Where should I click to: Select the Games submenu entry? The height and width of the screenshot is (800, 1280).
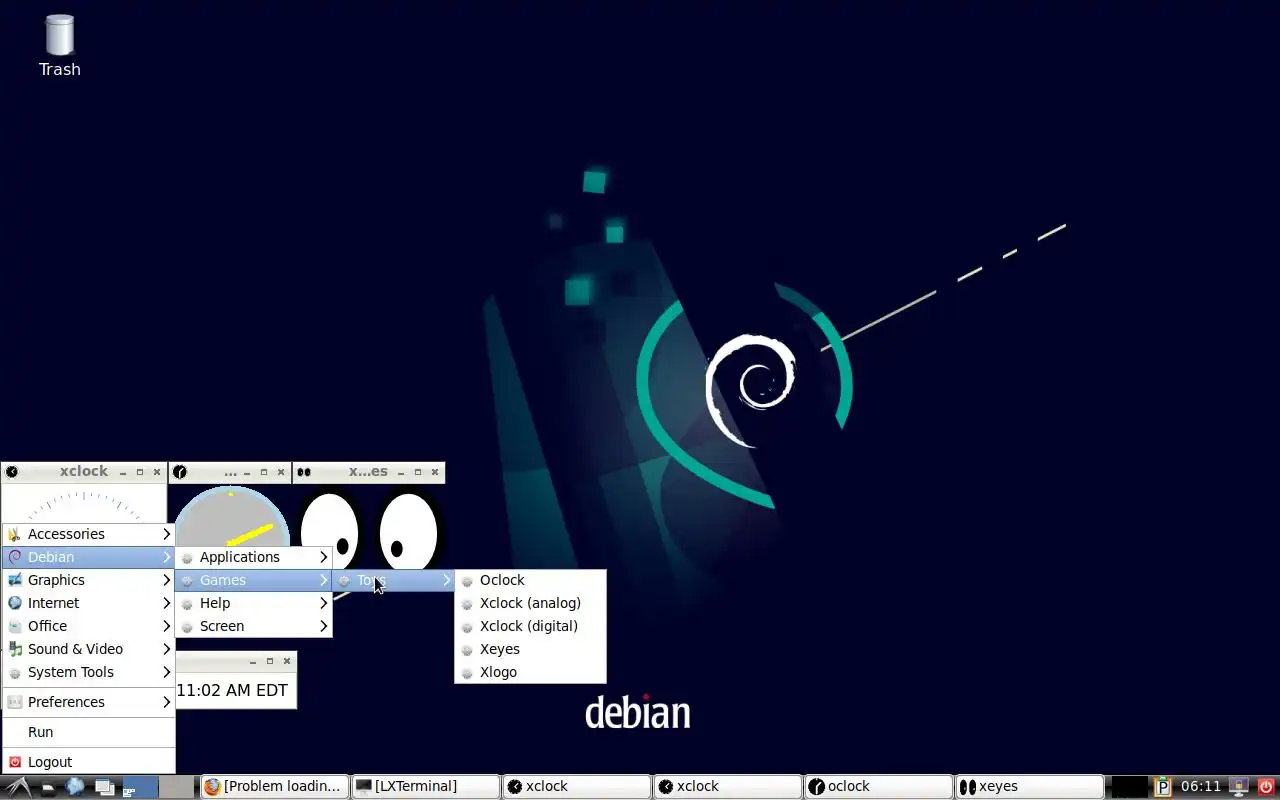pos(254,580)
